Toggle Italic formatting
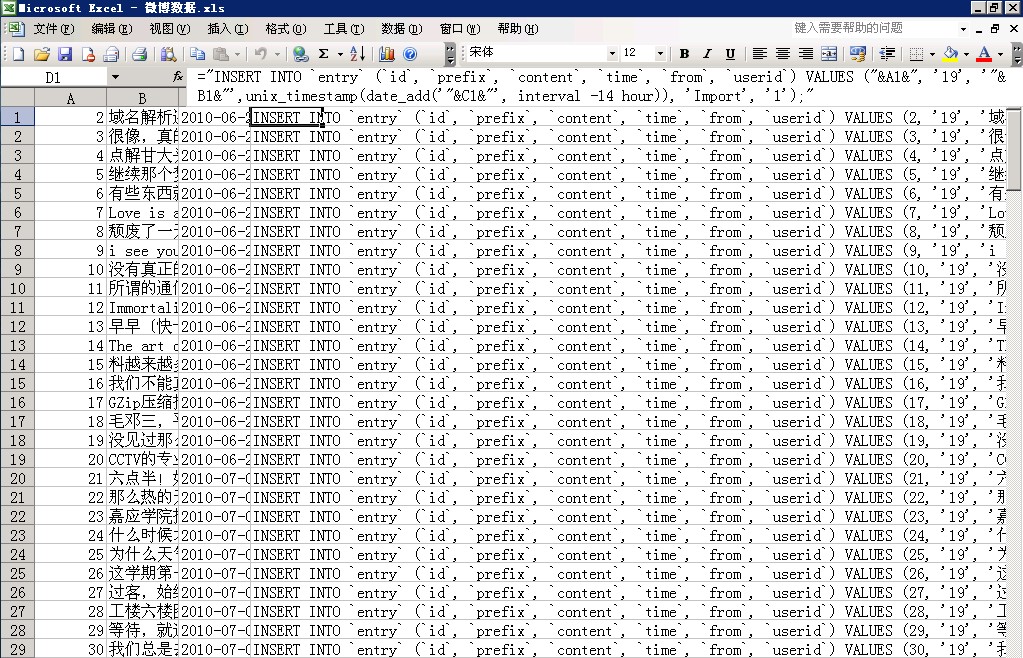 click(707, 54)
